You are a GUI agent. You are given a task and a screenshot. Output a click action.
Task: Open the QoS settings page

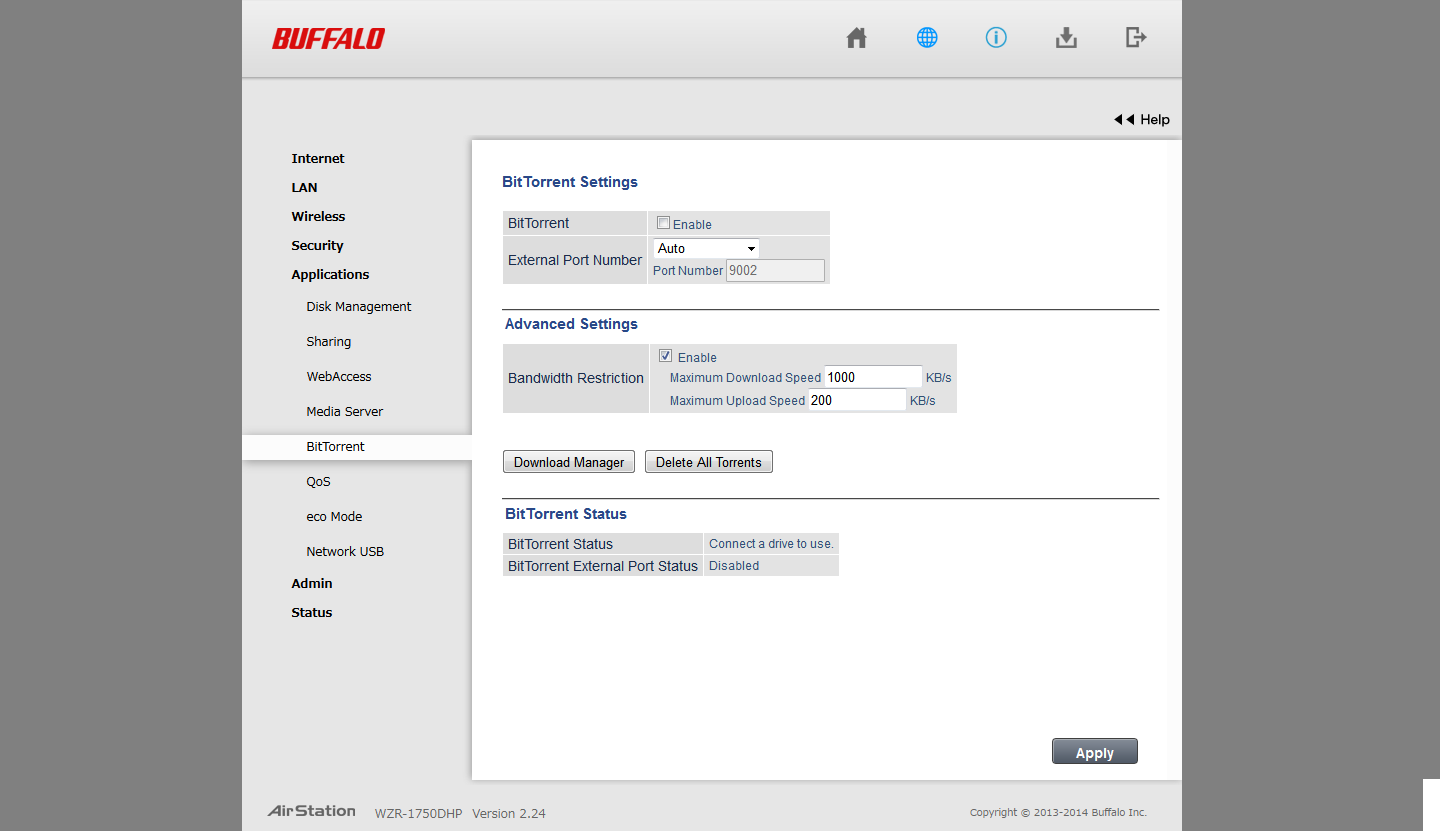tap(318, 481)
